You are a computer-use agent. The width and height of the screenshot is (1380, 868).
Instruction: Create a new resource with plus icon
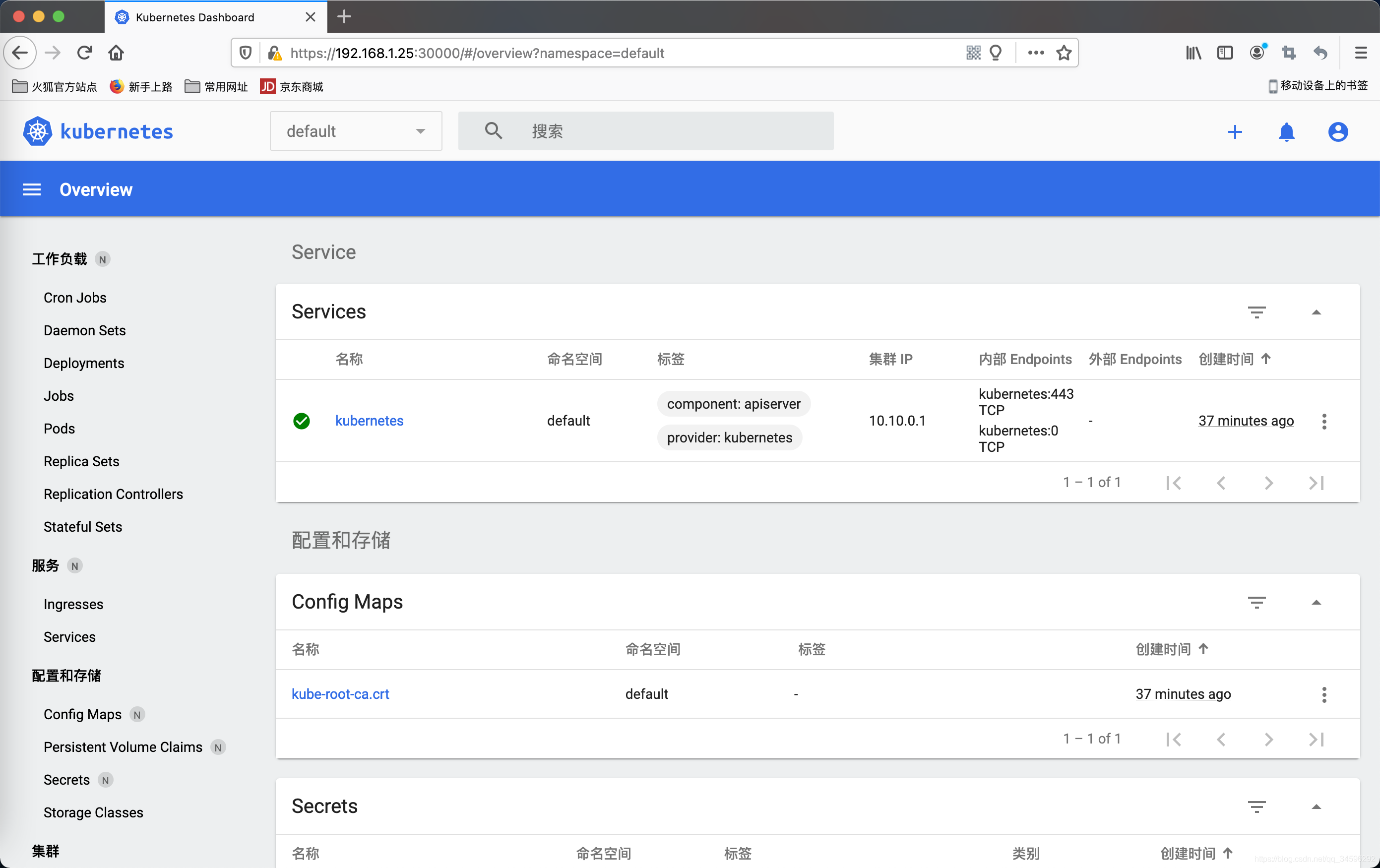click(1235, 132)
